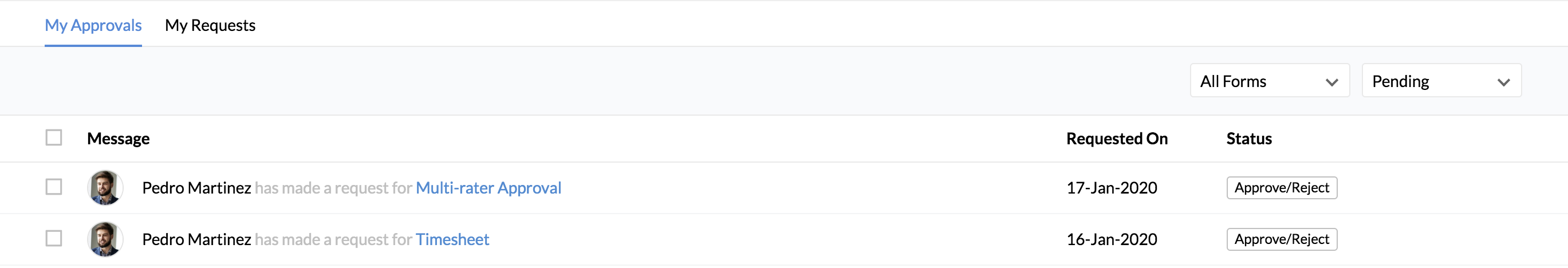1568x268 pixels.
Task: Select the Timesheet request row checkbox
Action: tap(54, 238)
